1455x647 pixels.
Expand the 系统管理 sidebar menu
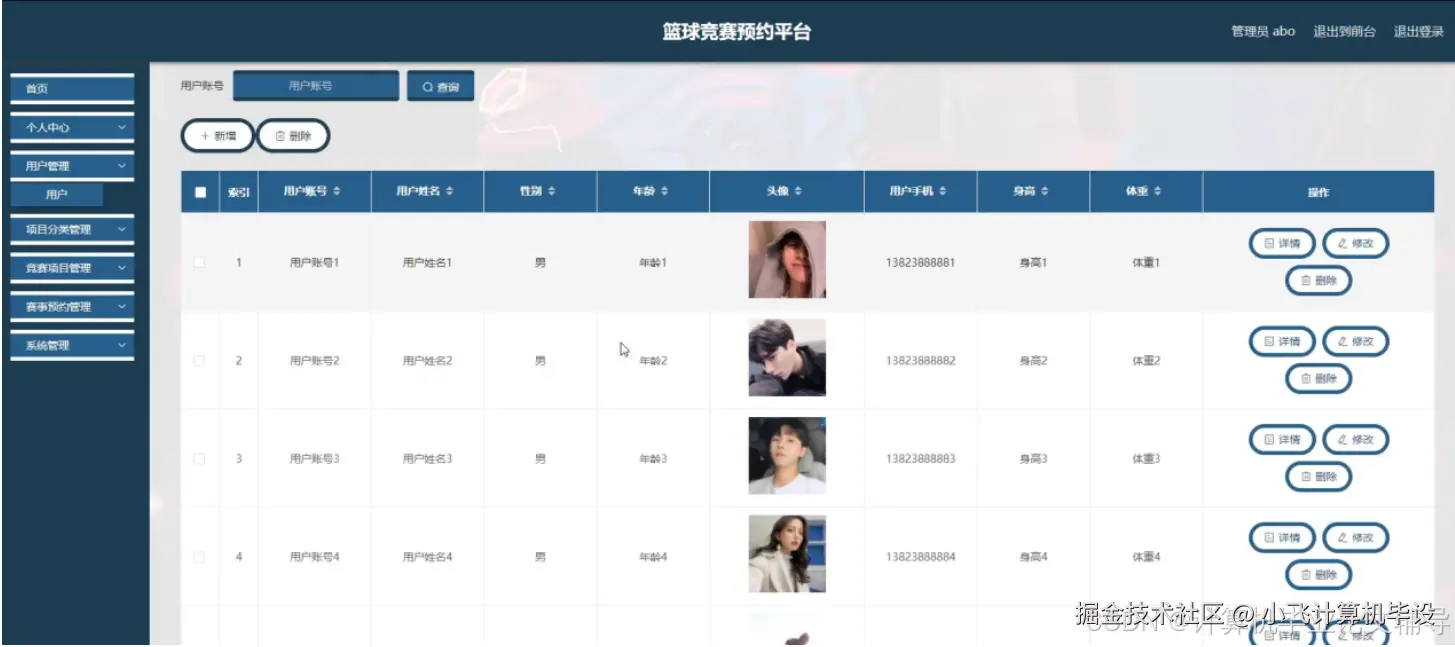click(72, 345)
